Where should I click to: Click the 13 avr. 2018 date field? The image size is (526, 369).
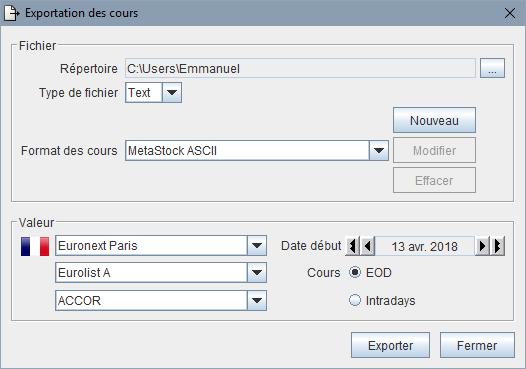pyautogui.click(x=425, y=246)
